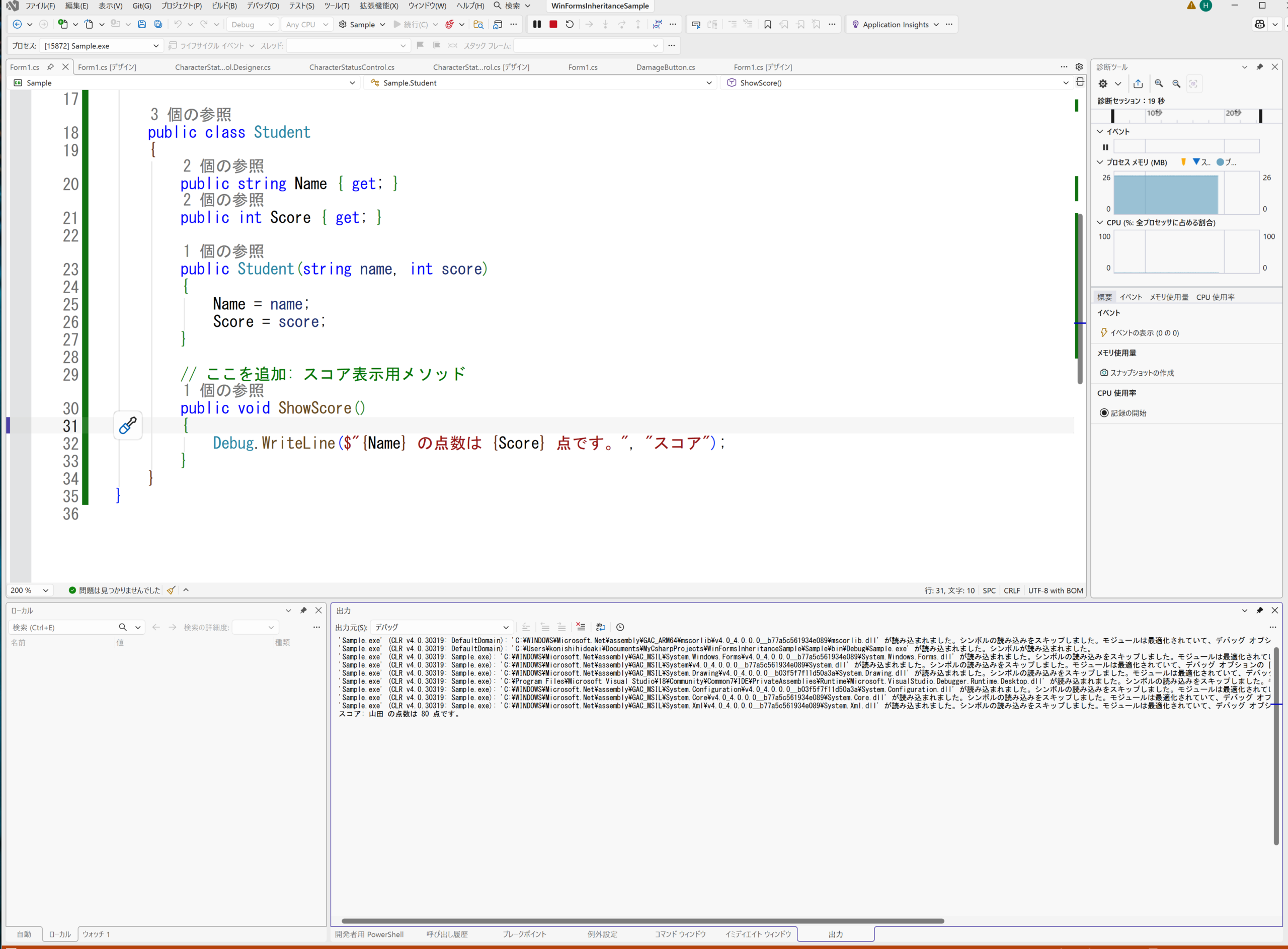The image size is (1288, 949).
Task: Toggle auto-hide pin for Diagnostic Tools panel
Action: [1260, 67]
